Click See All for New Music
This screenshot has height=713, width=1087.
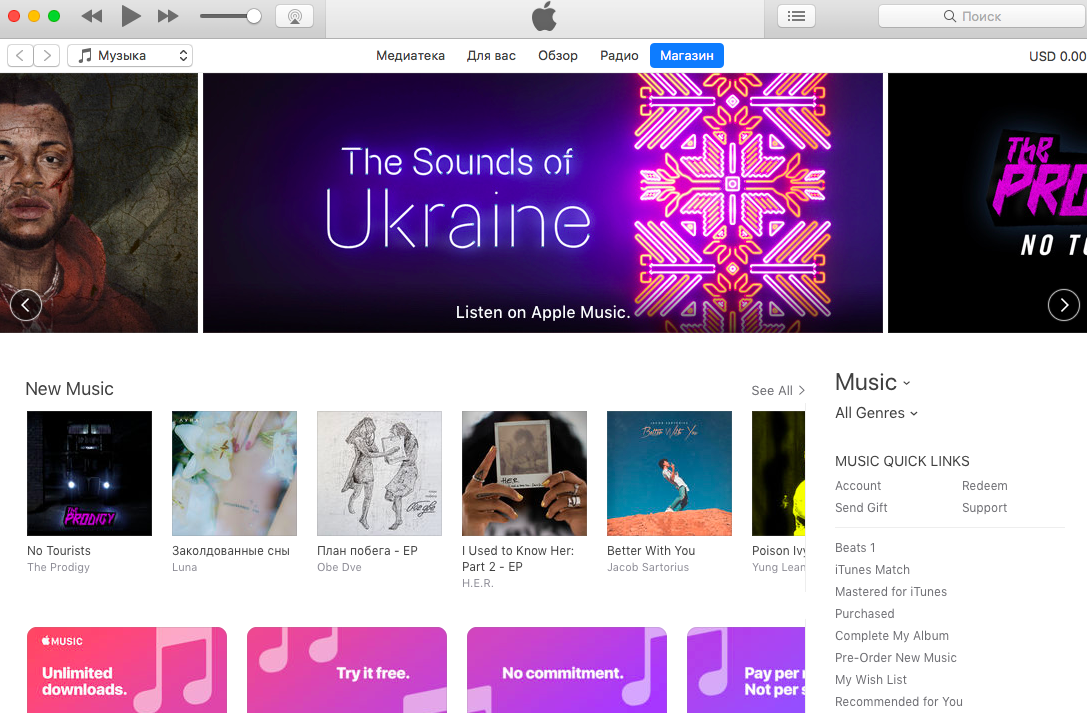tap(778, 391)
